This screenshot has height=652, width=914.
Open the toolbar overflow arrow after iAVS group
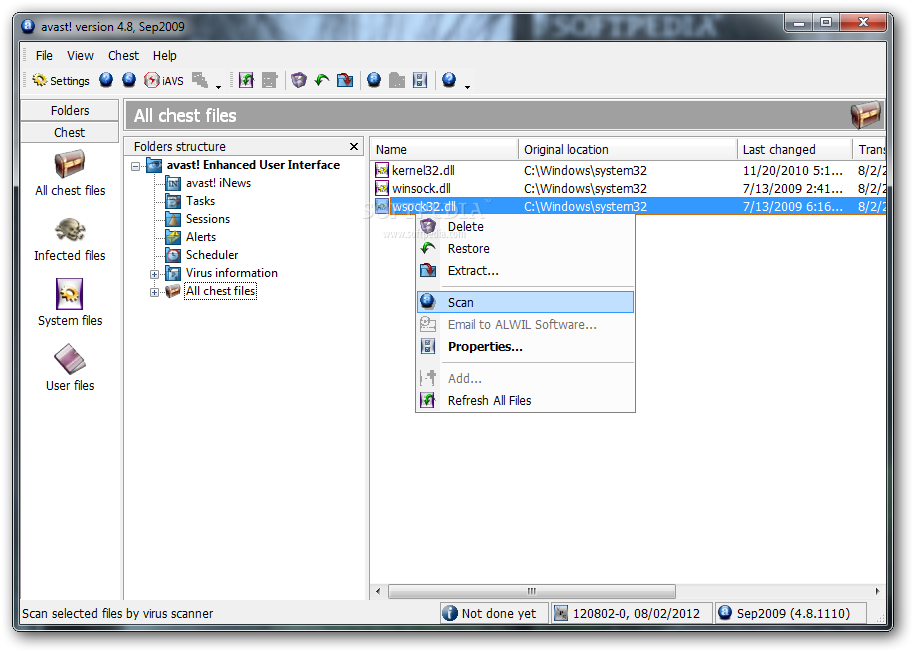[x=219, y=86]
